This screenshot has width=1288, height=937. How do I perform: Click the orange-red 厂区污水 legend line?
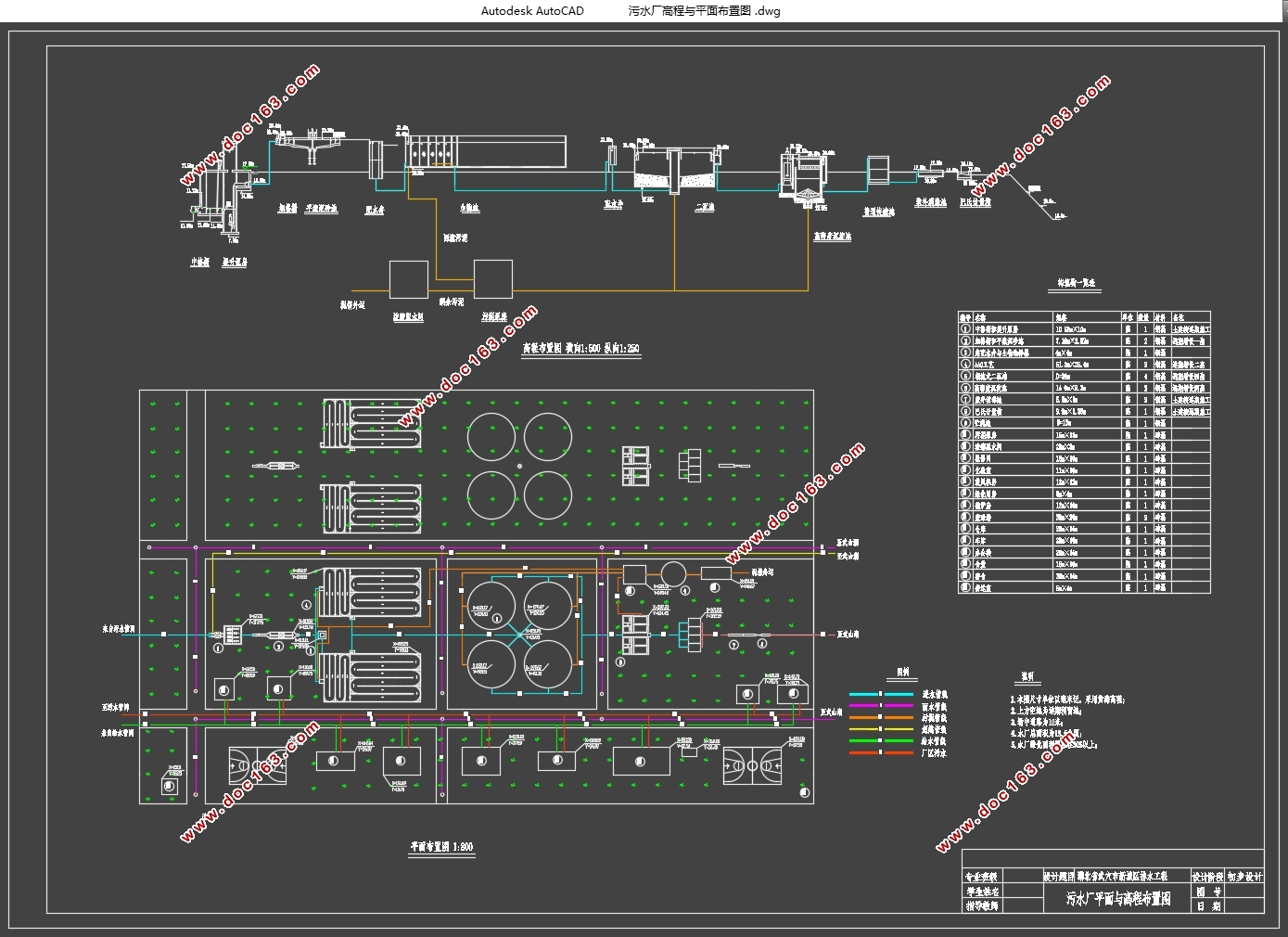(882, 752)
